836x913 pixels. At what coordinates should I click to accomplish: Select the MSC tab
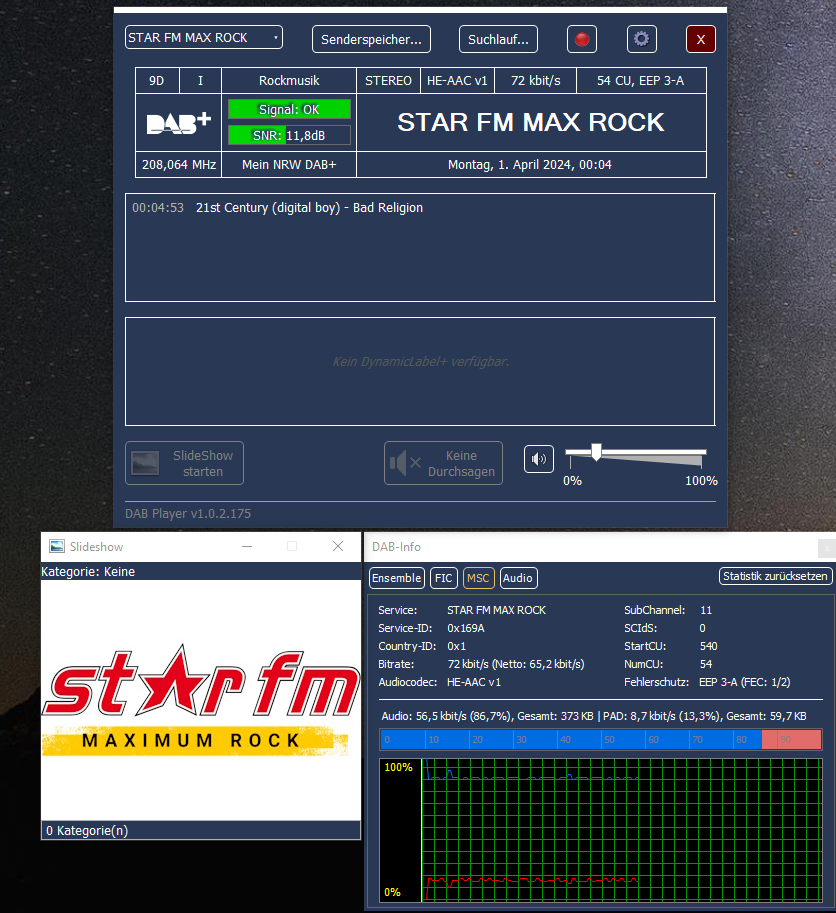478,578
